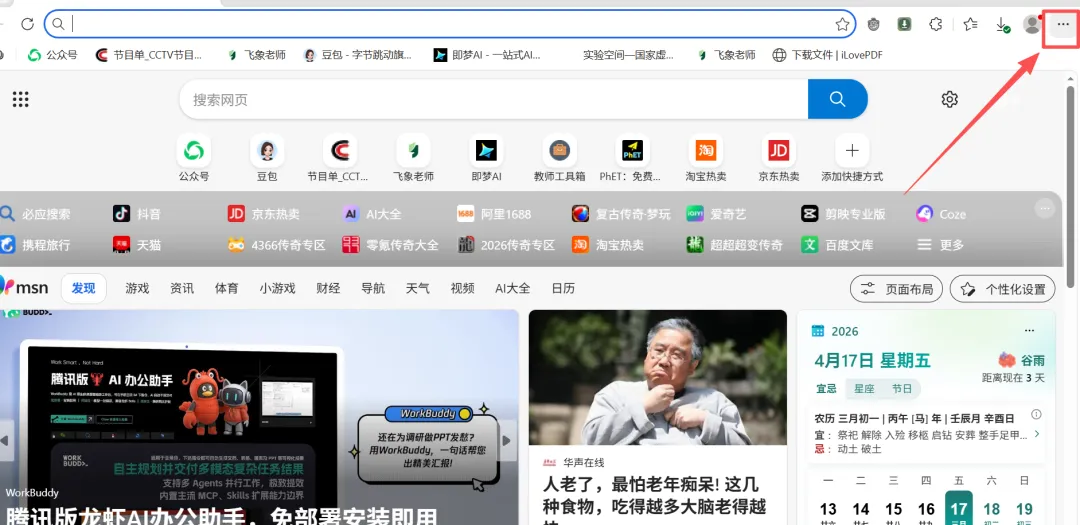
Task: Add page to favorites star icon
Action: click(x=842, y=24)
